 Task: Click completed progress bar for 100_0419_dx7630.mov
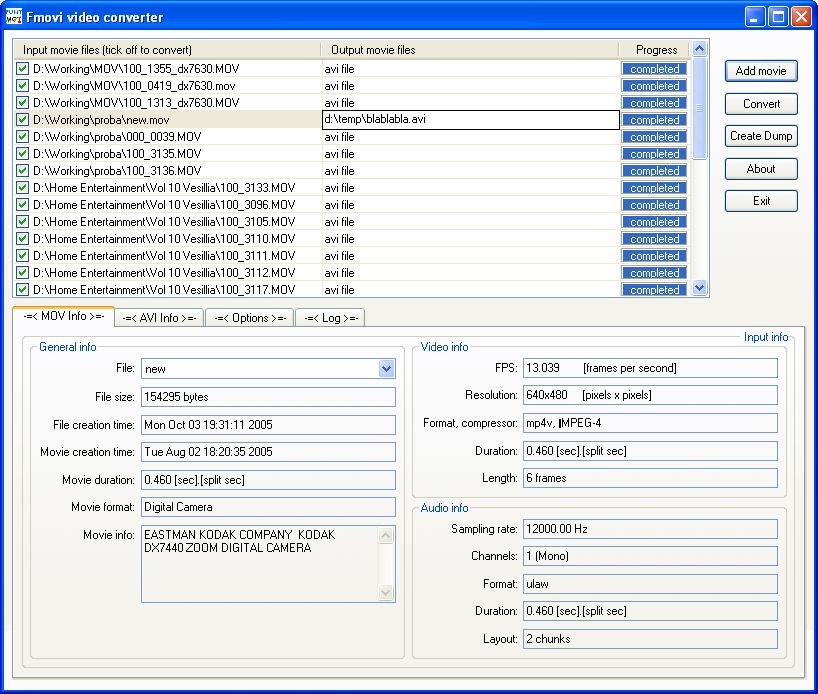coord(655,86)
